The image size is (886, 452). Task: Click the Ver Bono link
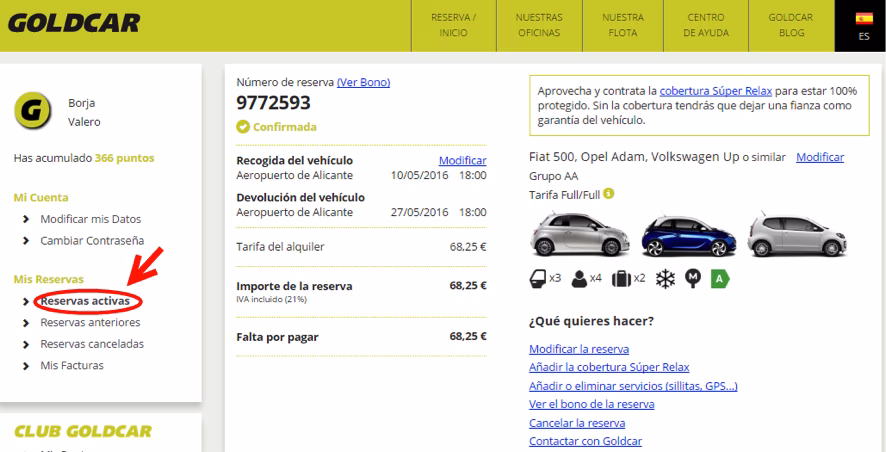(363, 82)
